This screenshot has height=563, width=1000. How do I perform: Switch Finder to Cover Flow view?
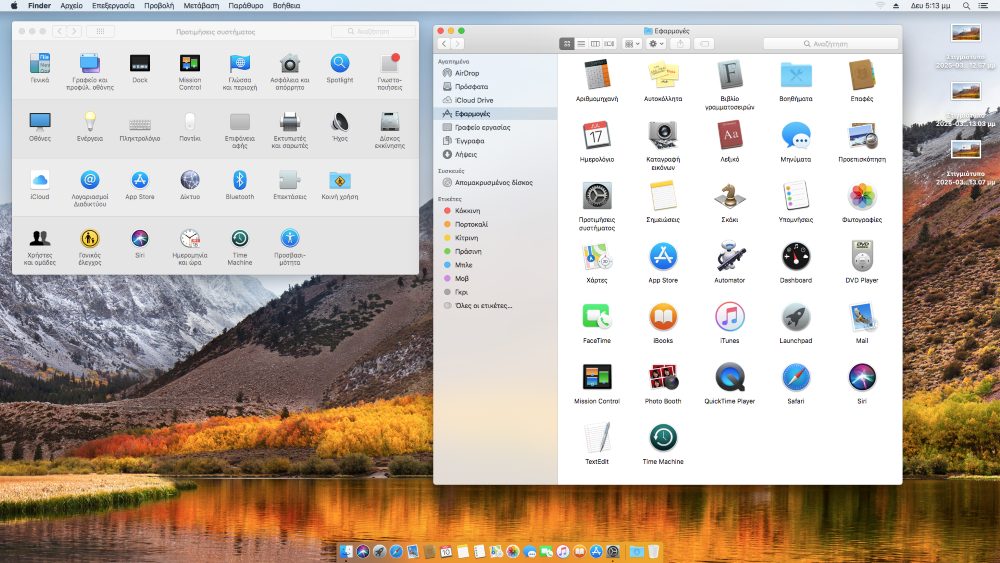[609, 44]
